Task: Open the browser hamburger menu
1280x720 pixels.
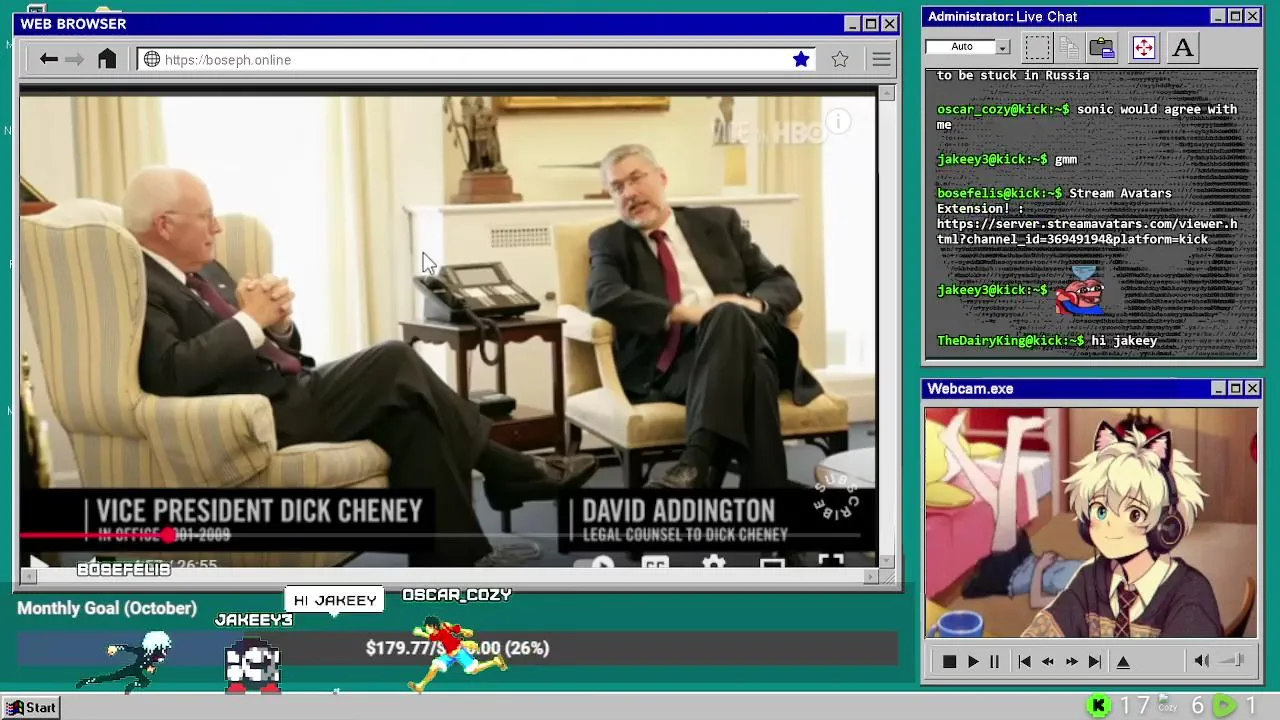Action: tap(881, 59)
